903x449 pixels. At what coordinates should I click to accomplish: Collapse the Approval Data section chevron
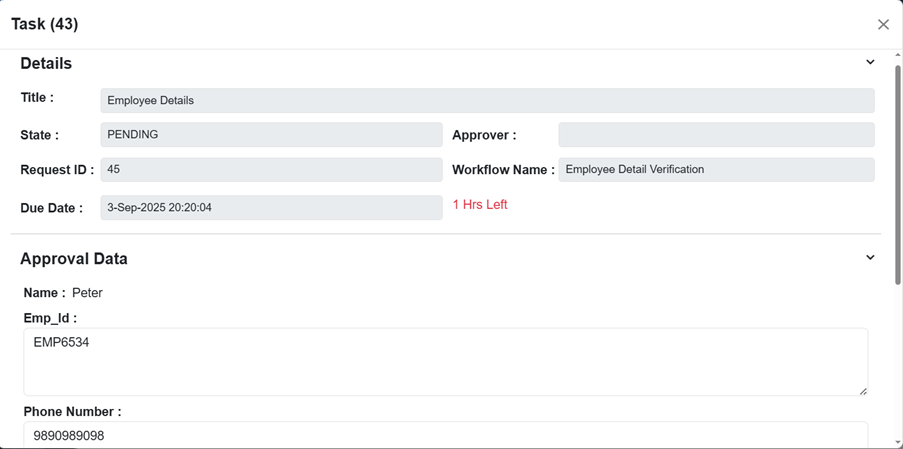(x=870, y=257)
